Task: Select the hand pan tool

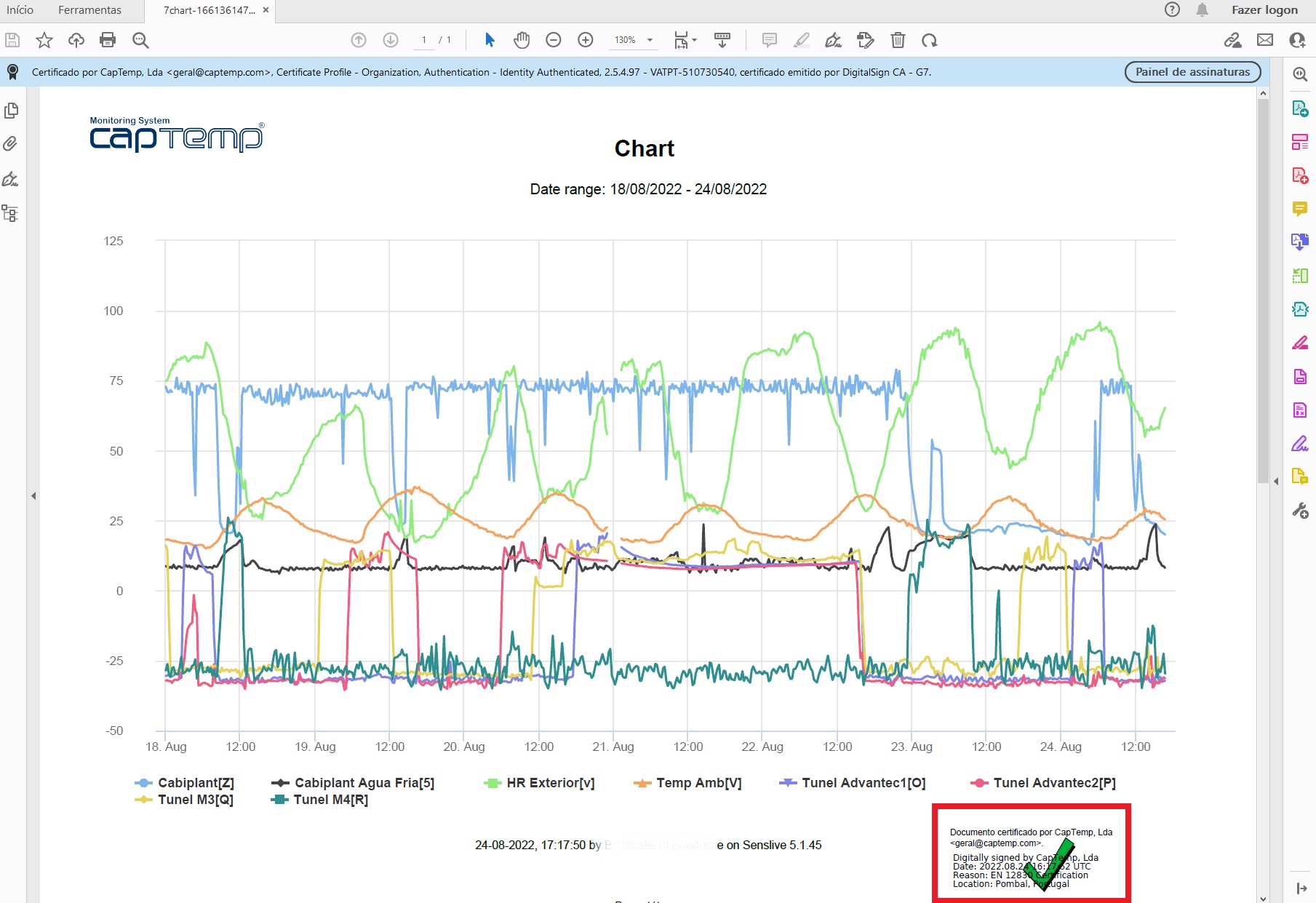Action: click(x=522, y=40)
